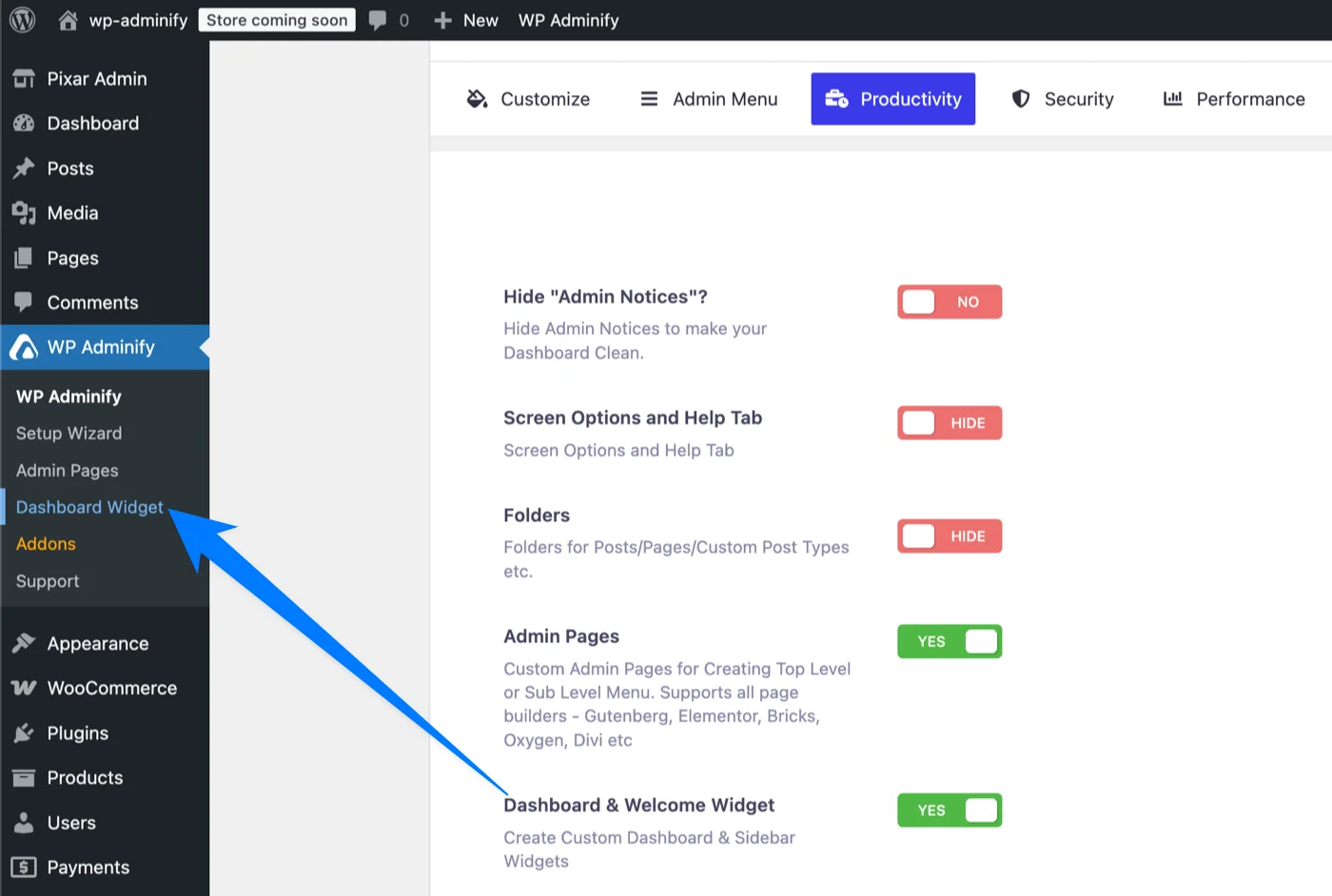The height and width of the screenshot is (896, 1332).
Task: Click WP Adminify in the admin bar
Action: [x=569, y=20]
